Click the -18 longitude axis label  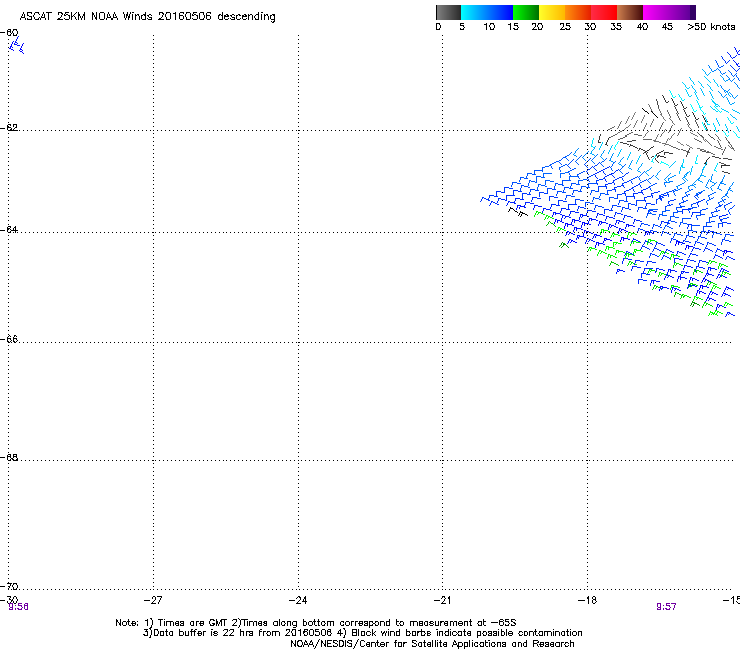point(587,600)
